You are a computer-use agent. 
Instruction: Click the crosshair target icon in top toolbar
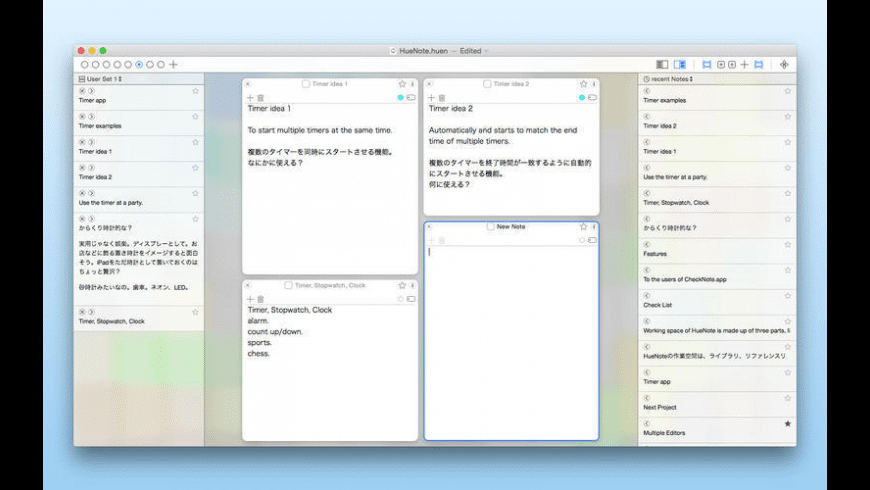click(784, 64)
